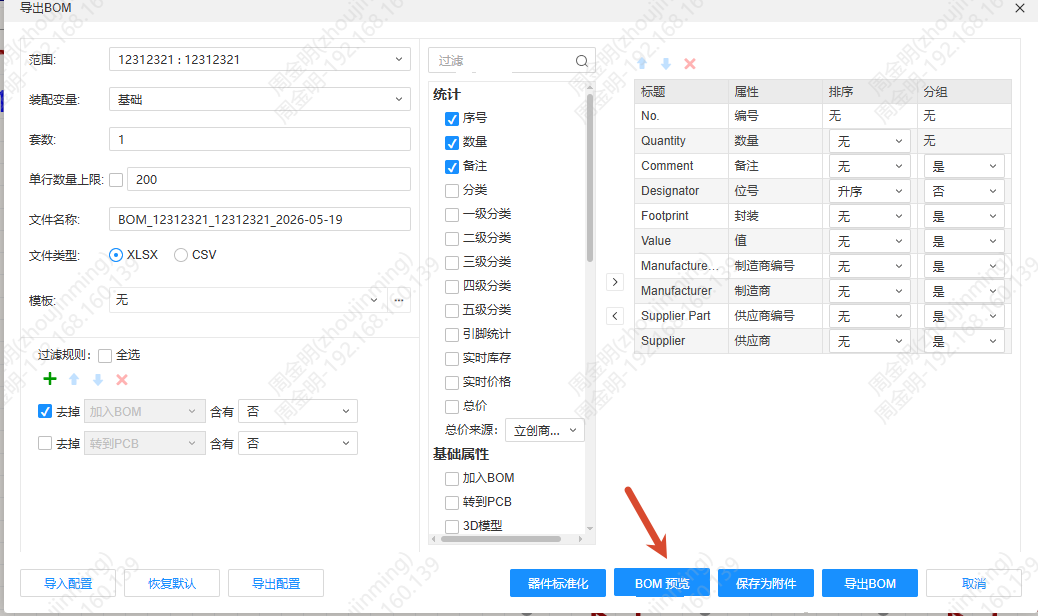
Task: Open the 装配变量 dropdown
Action: [260, 99]
